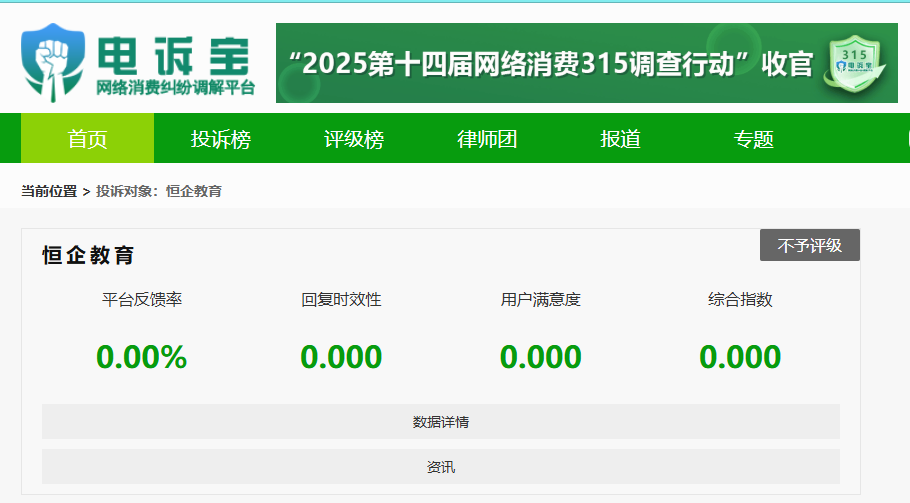Click breadcrumb 投诉对象：恒企教育
The image size is (910, 503).
click(158, 191)
